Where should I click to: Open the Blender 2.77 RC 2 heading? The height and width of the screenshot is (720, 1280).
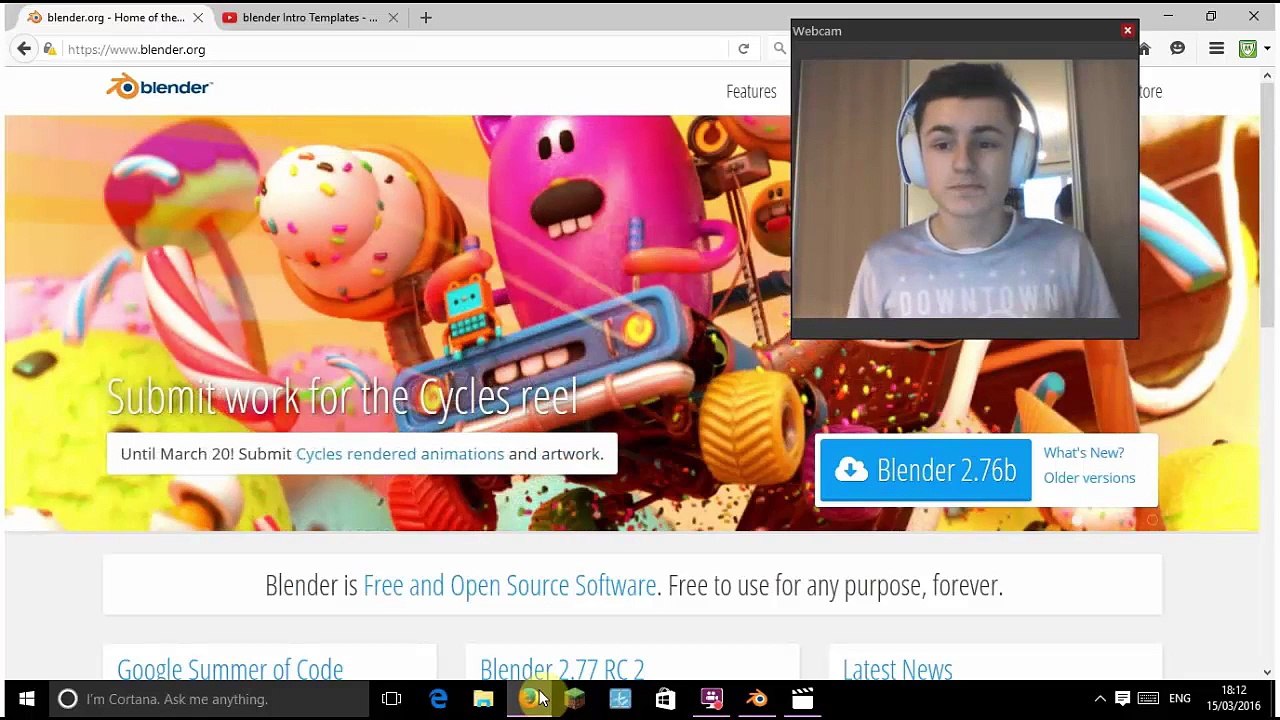562,668
